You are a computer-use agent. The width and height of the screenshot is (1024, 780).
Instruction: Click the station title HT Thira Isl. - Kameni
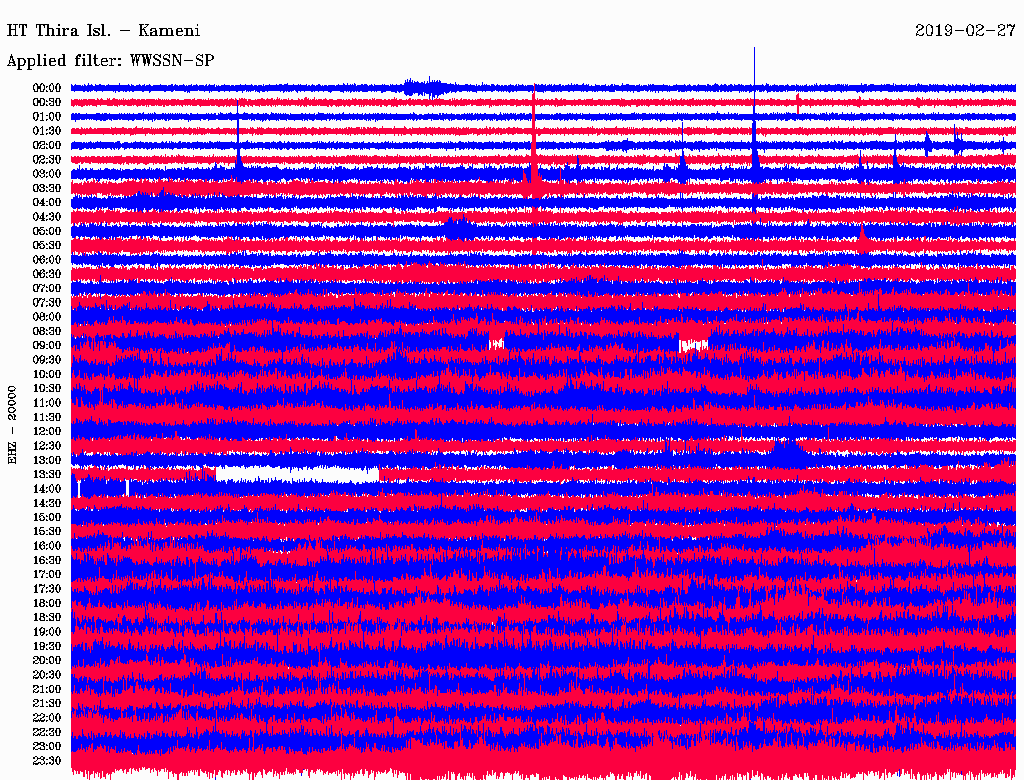click(103, 30)
